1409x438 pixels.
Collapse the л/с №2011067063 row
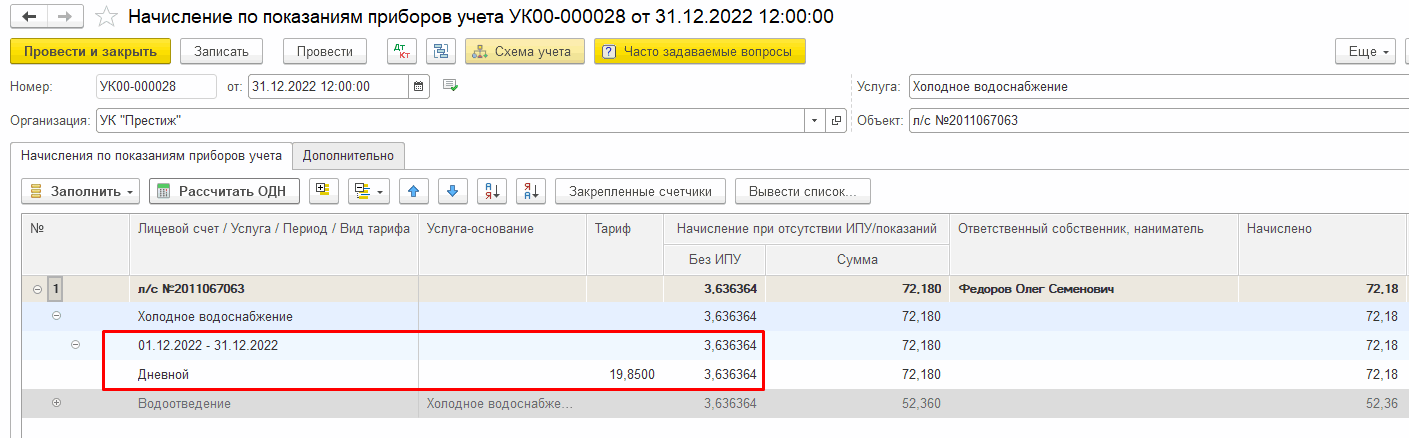click(38, 289)
